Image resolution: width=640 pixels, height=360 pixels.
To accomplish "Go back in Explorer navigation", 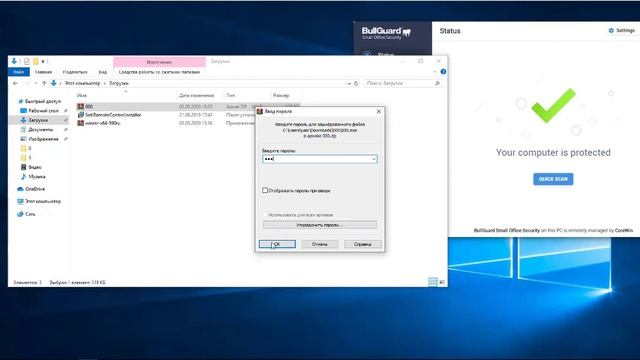I will pos(15,83).
